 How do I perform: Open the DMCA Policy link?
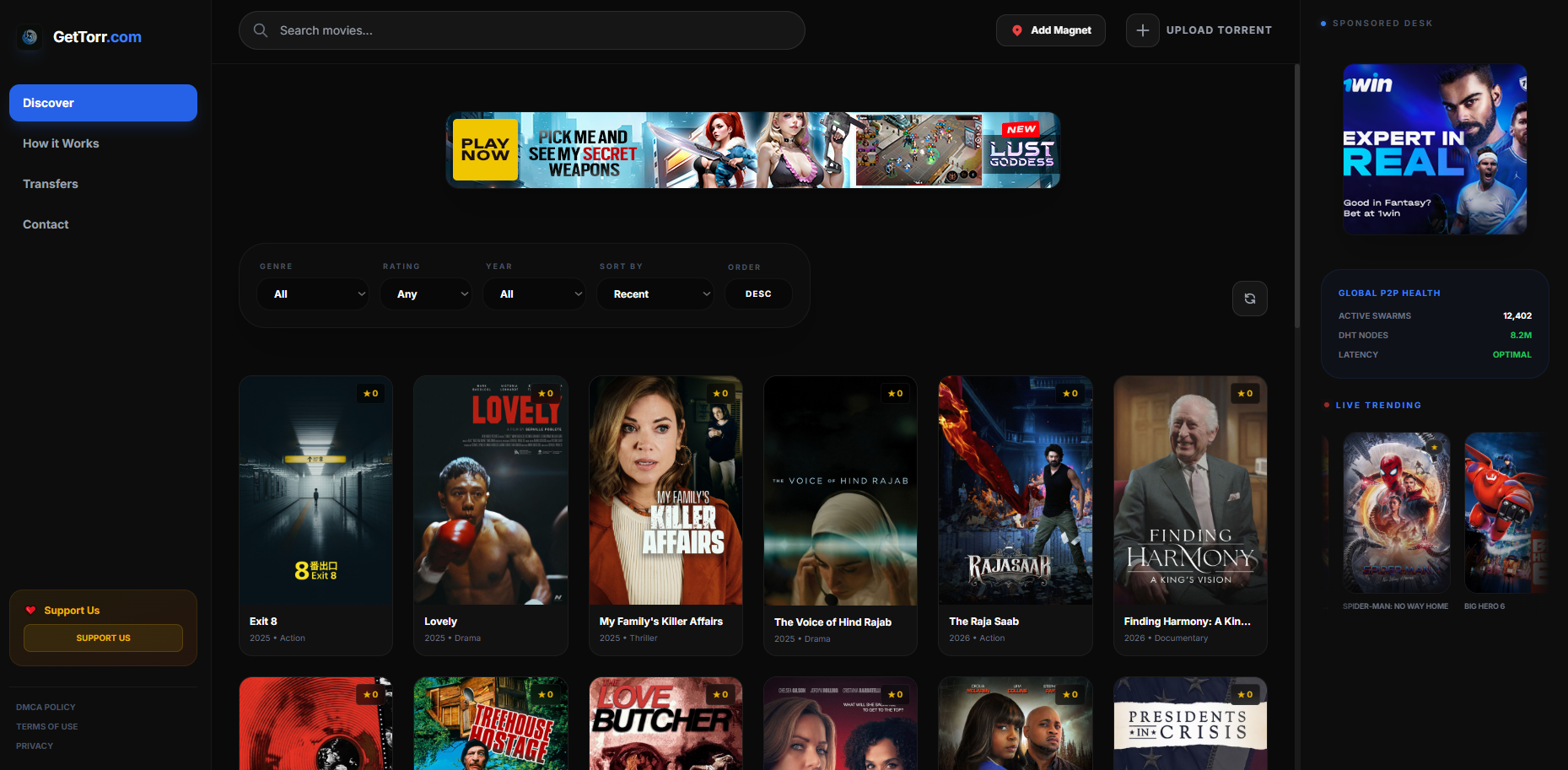(46, 707)
